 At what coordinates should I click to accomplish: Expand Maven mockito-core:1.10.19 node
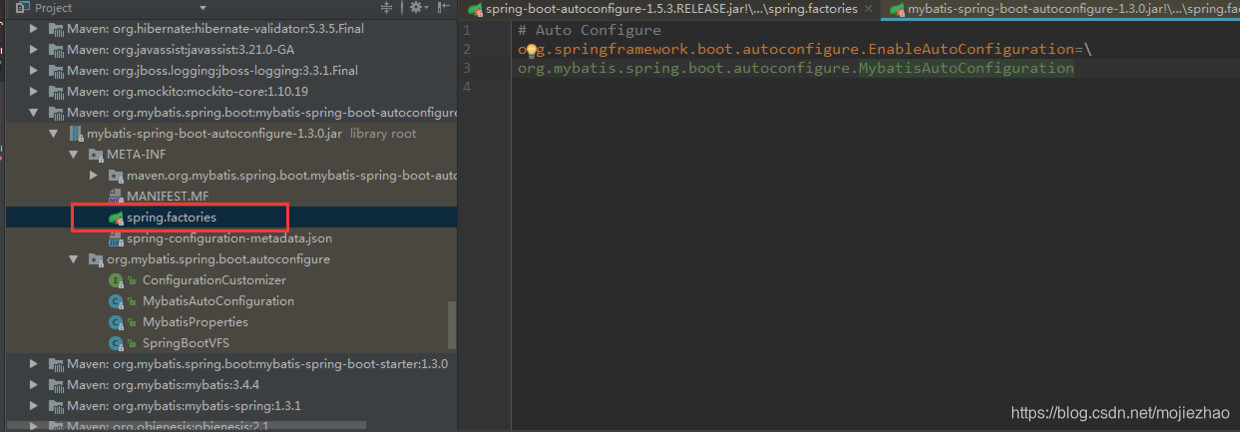pyautogui.click(x=34, y=91)
